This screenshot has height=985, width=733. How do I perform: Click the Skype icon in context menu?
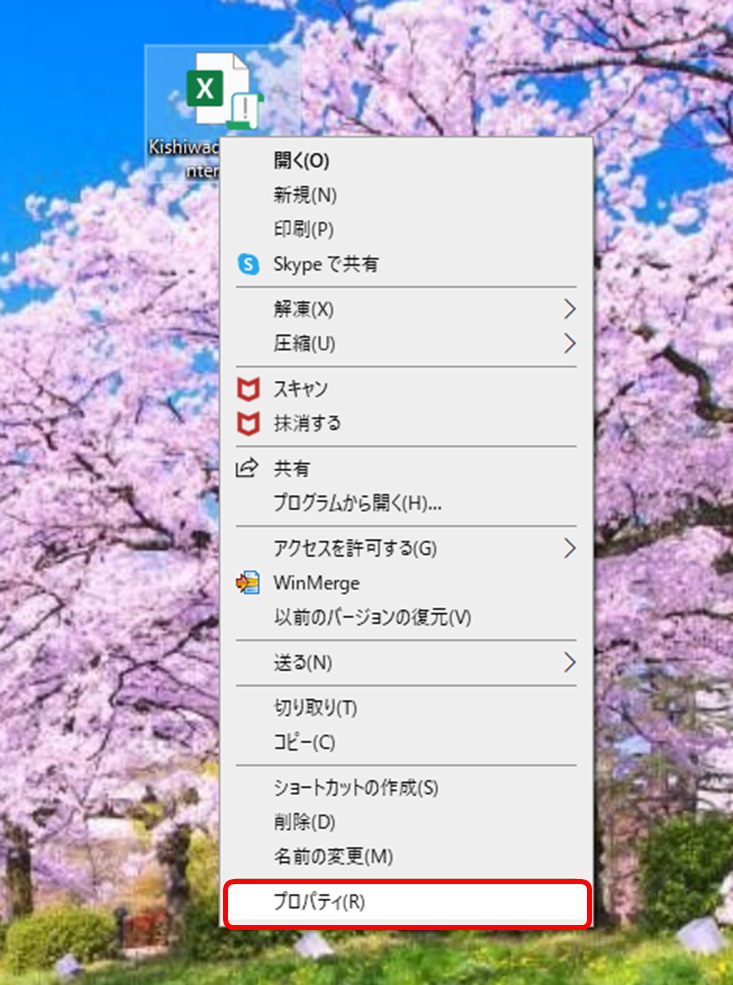[247, 265]
